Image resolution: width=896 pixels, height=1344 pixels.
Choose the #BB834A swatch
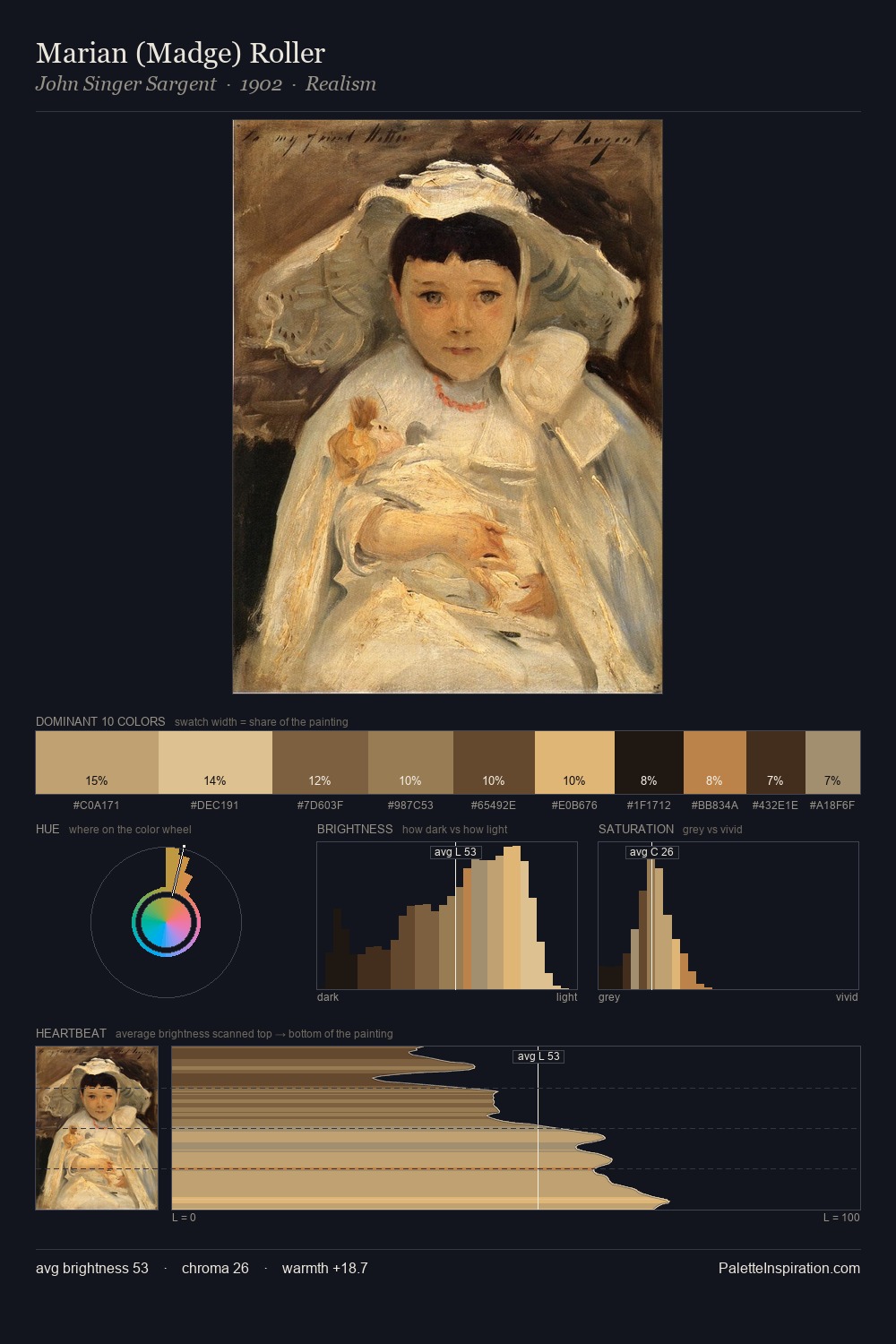point(715,762)
